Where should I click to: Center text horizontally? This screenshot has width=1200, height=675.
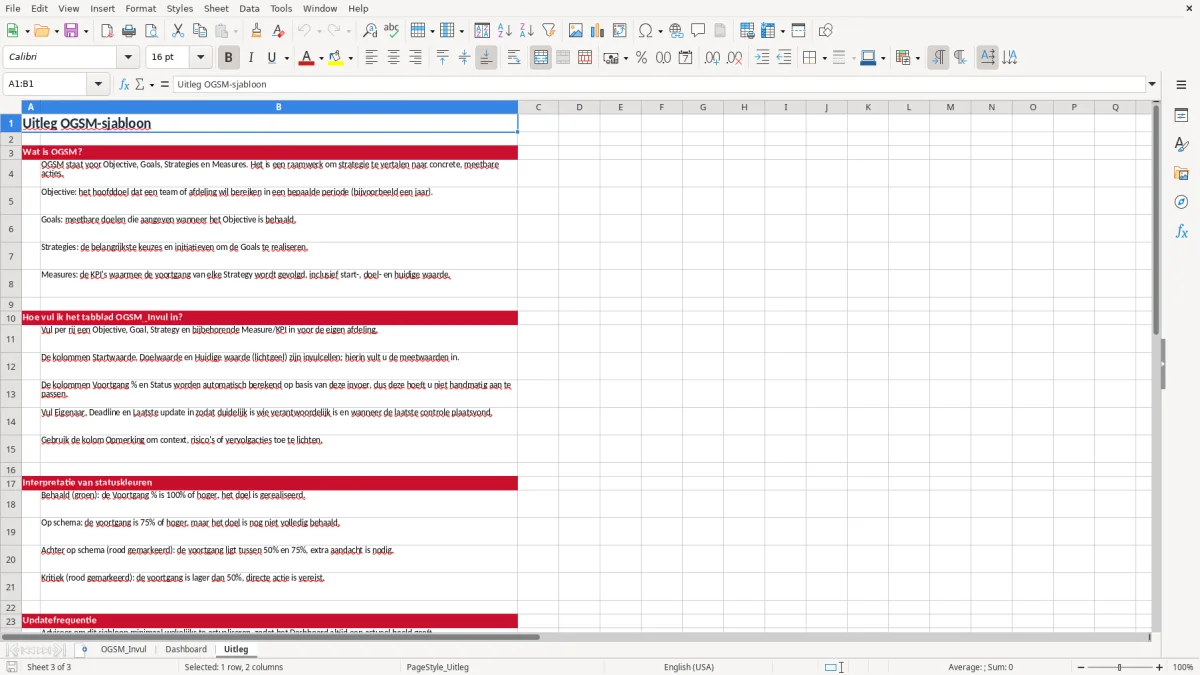pos(394,58)
